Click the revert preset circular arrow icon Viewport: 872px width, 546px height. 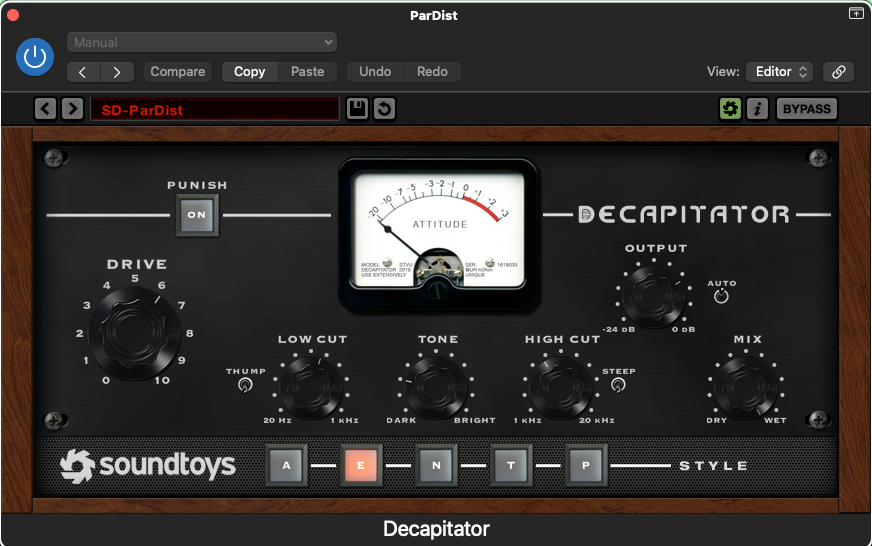pos(384,108)
